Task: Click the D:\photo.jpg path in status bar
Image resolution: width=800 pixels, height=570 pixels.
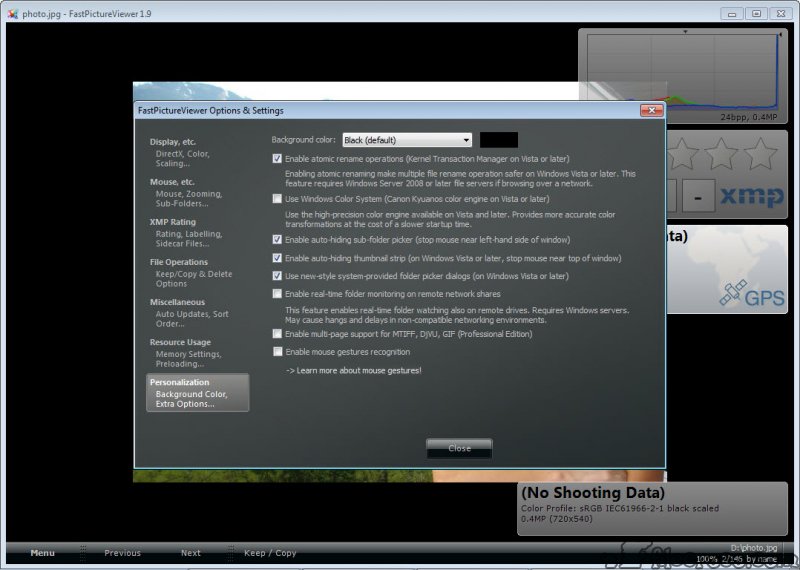Action: tap(754, 548)
